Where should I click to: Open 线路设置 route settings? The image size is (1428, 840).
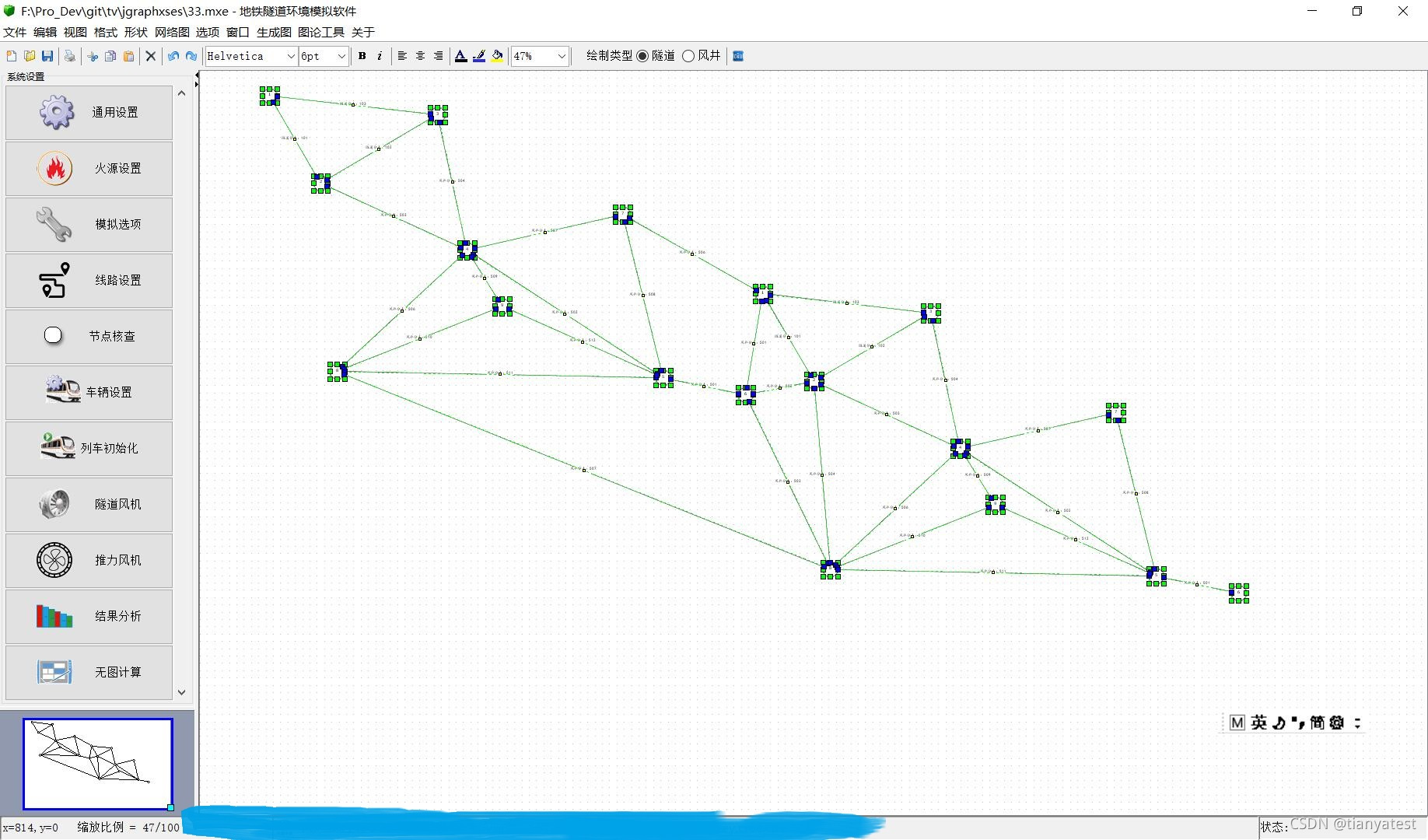tap(89, 281)
